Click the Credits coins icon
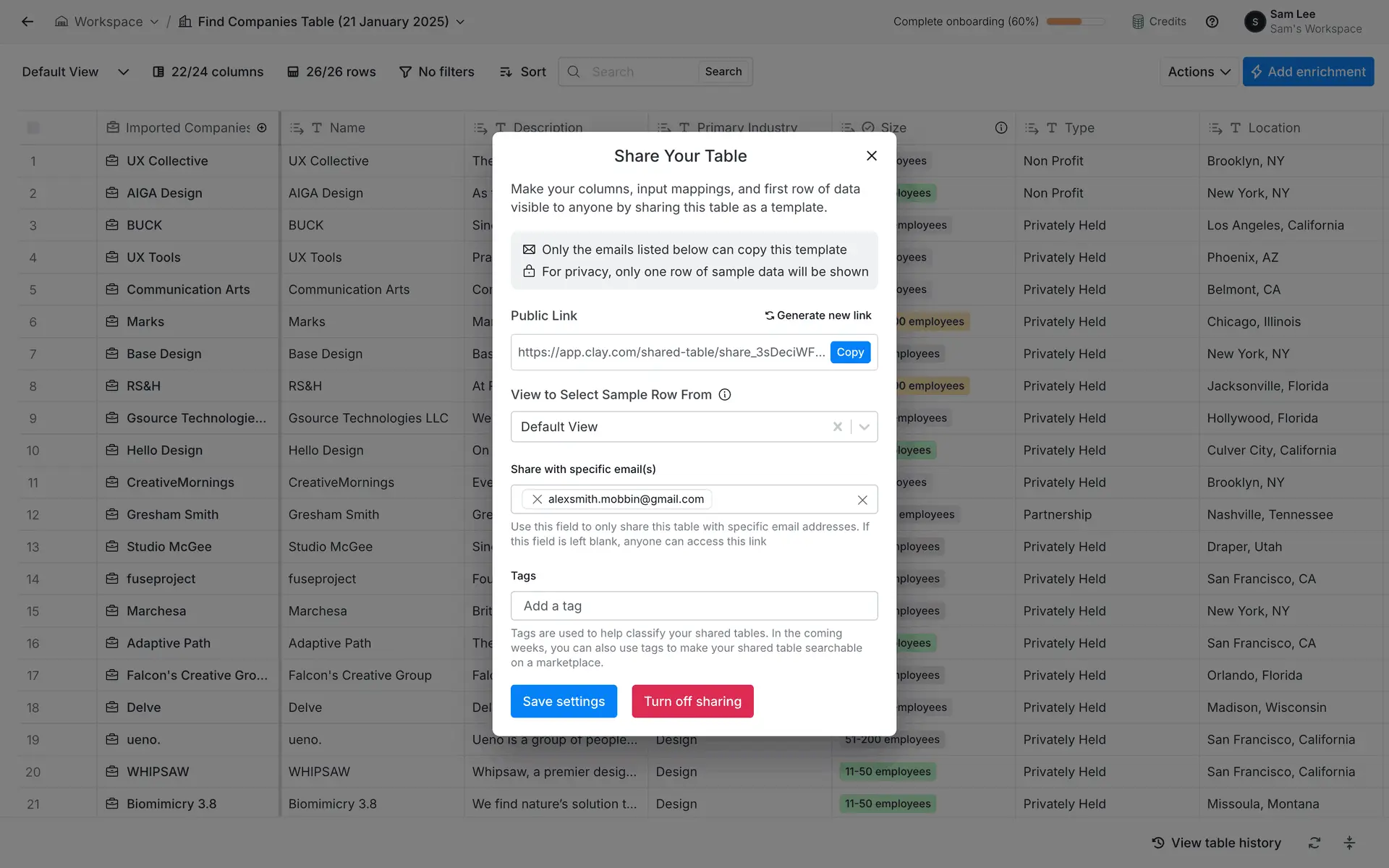Viewport: 1389px width, 868px height. (1138, 22)
